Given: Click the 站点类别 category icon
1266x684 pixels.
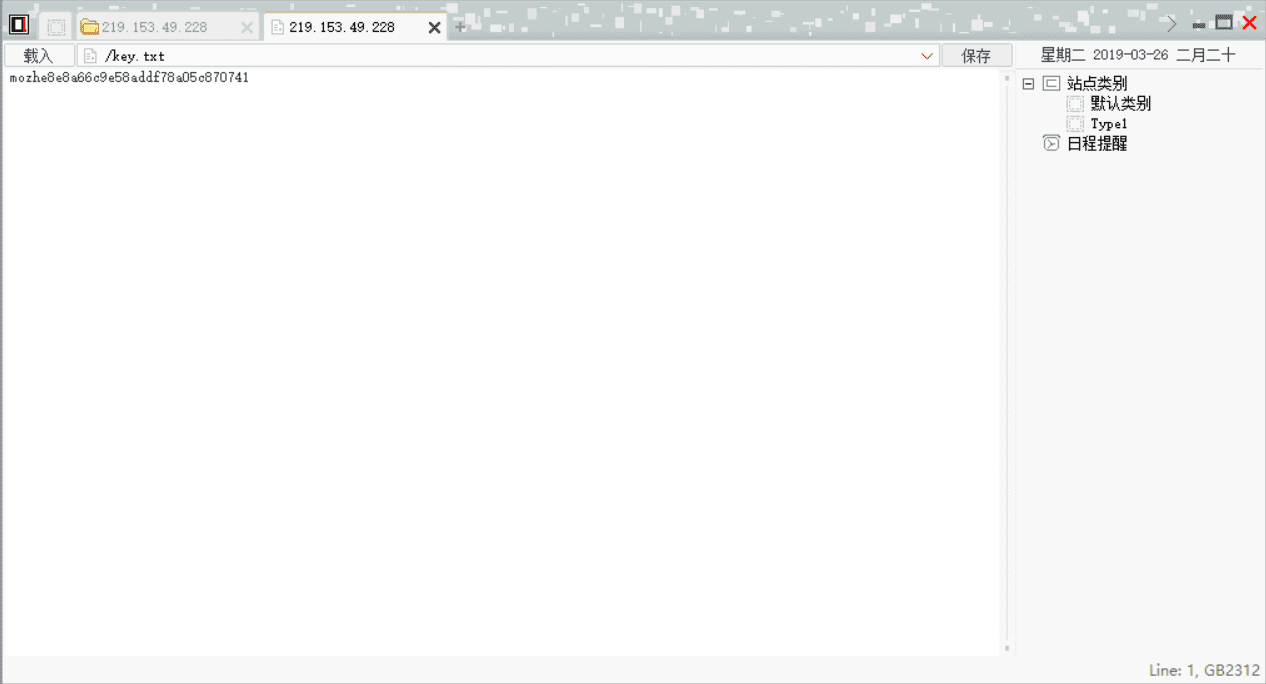Looking at the screenshot, I should pos(1051,84).
